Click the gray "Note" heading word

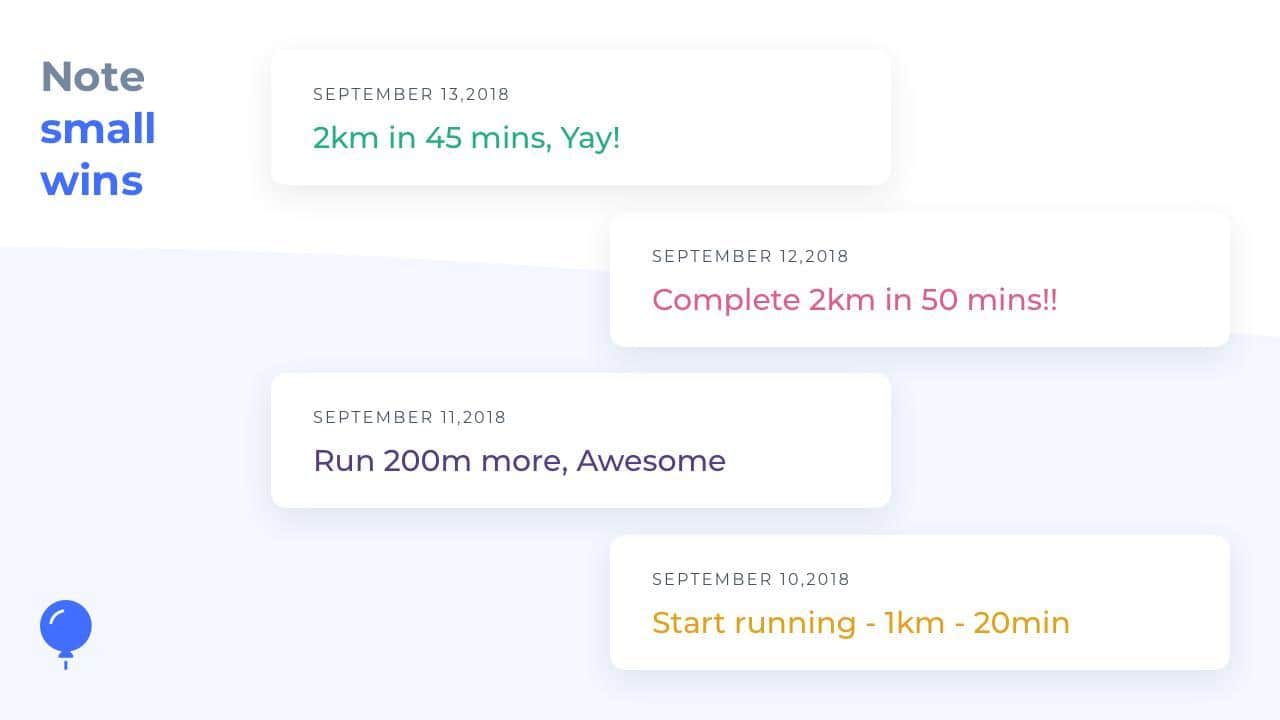click(93, 77)
